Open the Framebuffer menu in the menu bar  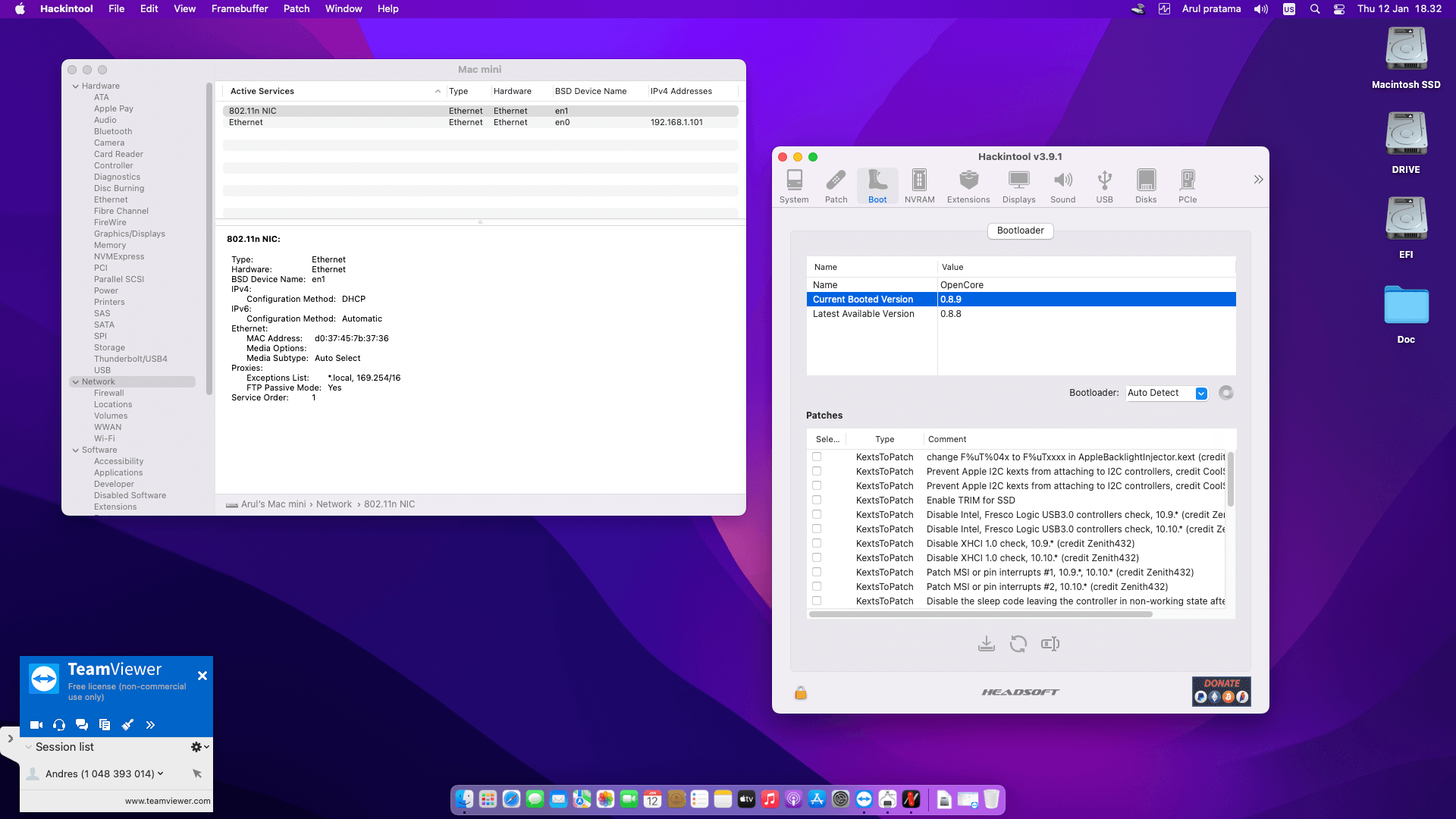pos(240,8)
